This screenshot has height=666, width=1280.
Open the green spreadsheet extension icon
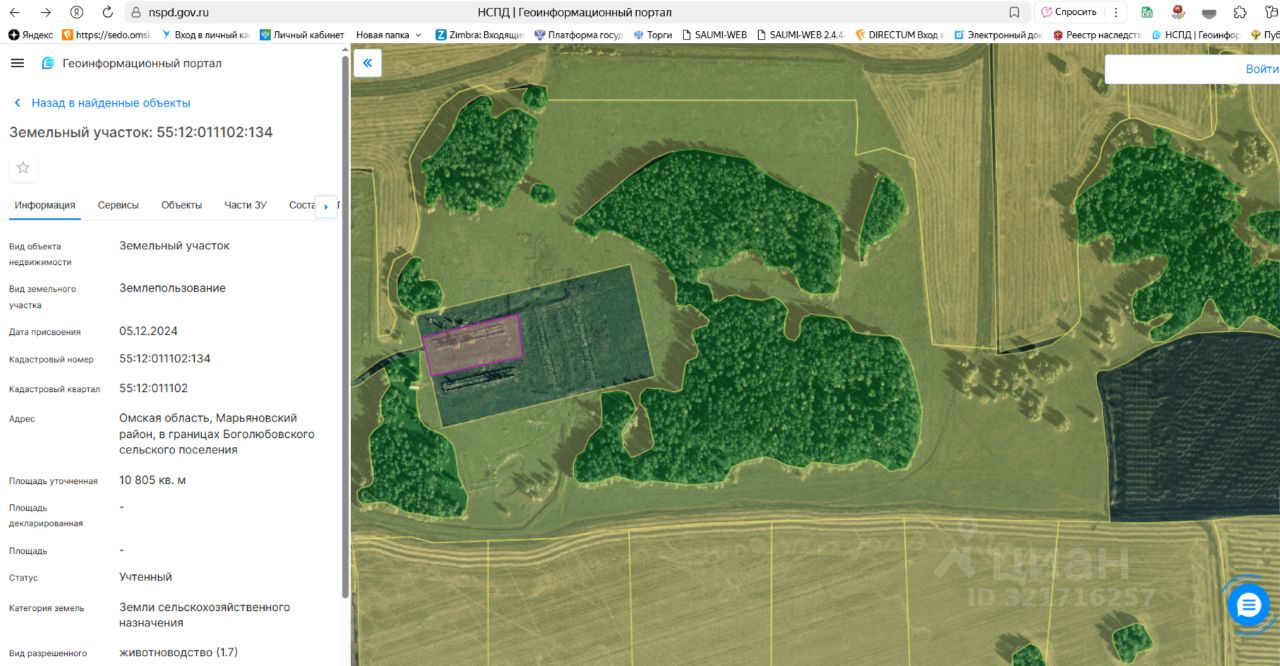coord(1147,12)
